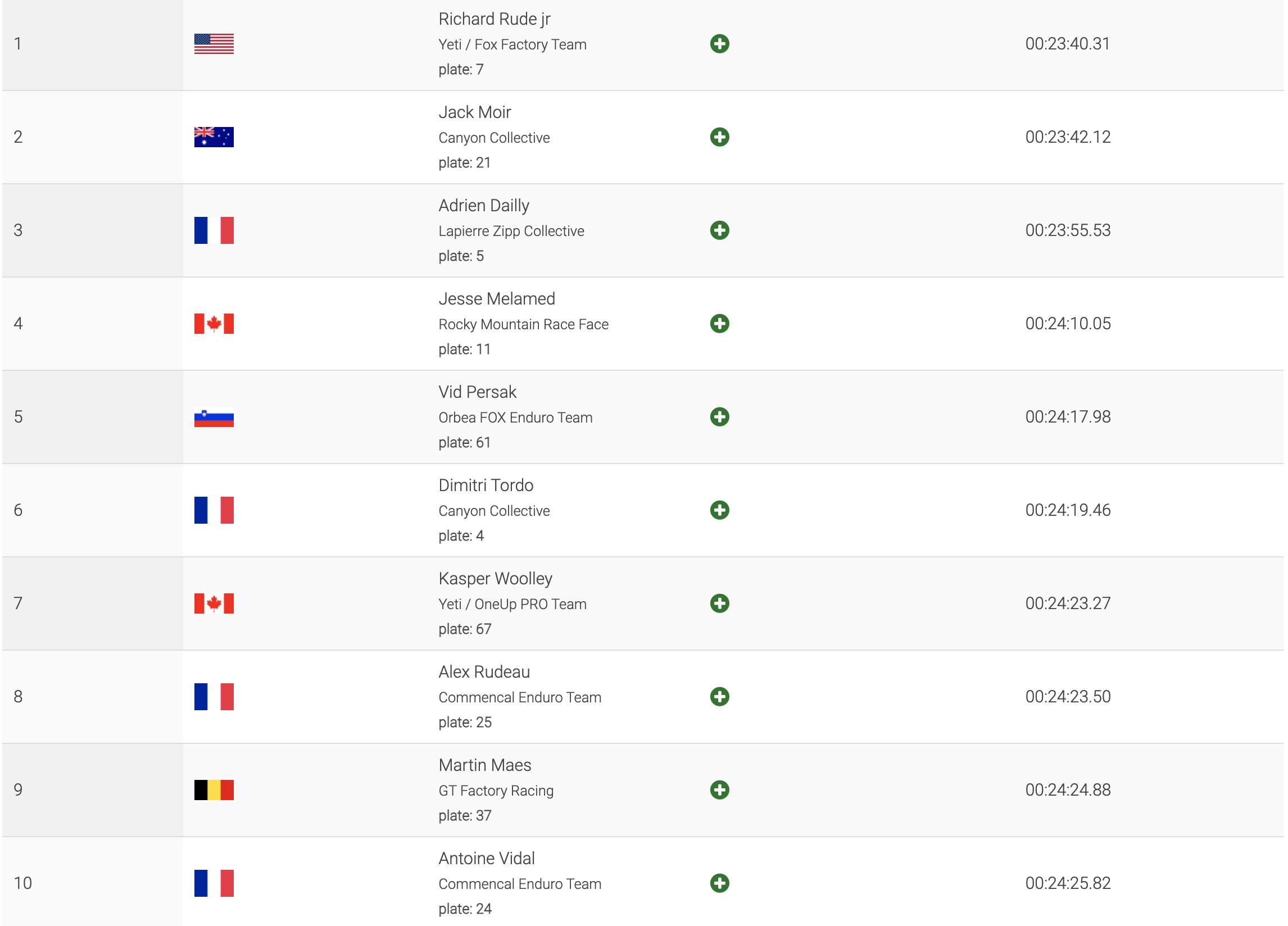Click the Lapierre Zipp Collective team name
The width and height of the screenshot is (1288, 926).
tap(511, 231)
